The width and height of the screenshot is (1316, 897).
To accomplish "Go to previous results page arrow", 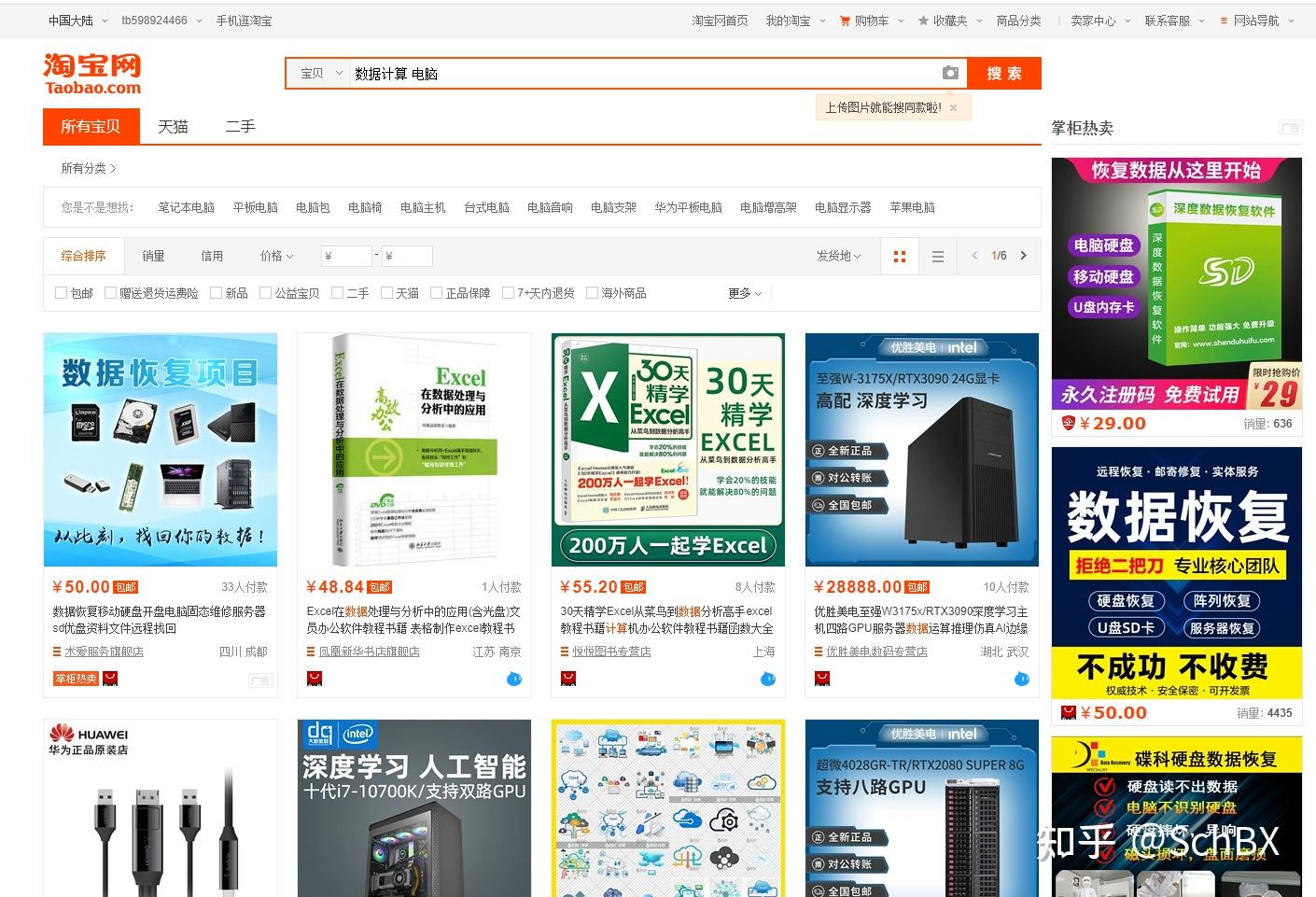I will pos(974,256).
